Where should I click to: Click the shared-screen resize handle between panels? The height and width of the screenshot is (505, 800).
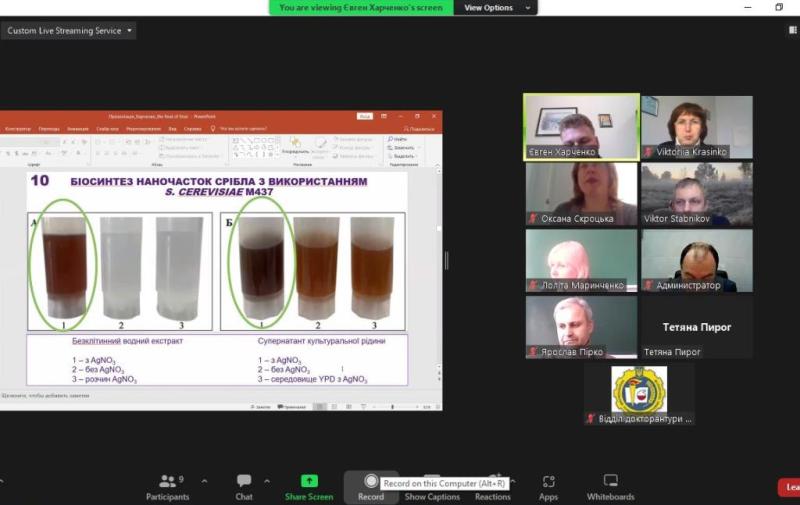click(x=447, y=261)
